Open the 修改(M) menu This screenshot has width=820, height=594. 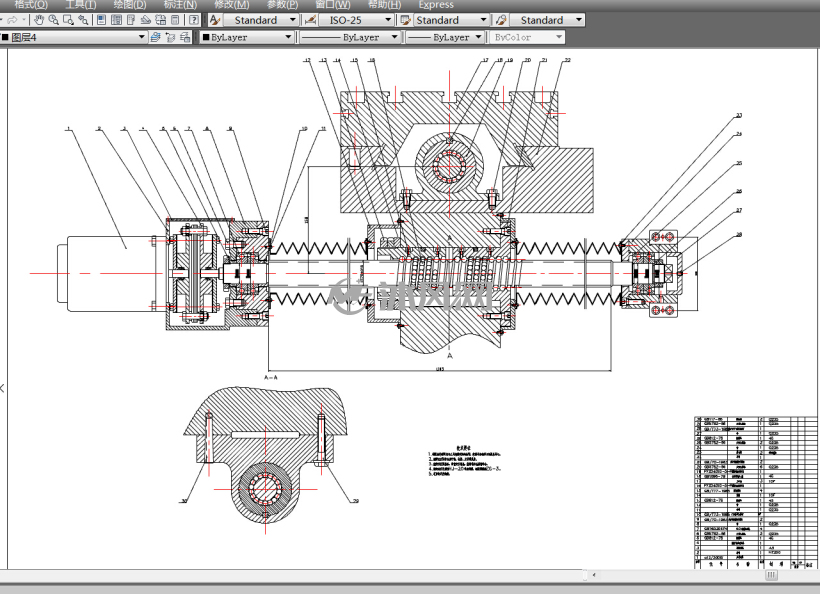231,5
